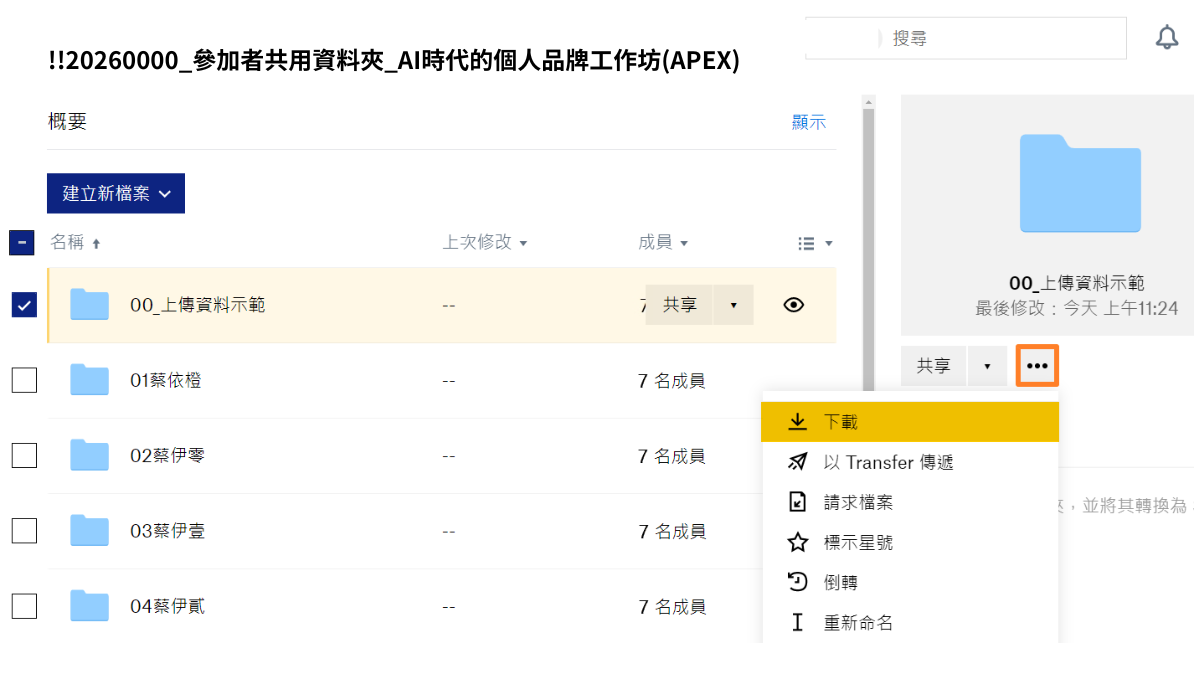Click the eye icon on 00_上傳資料示範 row
1194x688 pixels.
pos(793,305)
